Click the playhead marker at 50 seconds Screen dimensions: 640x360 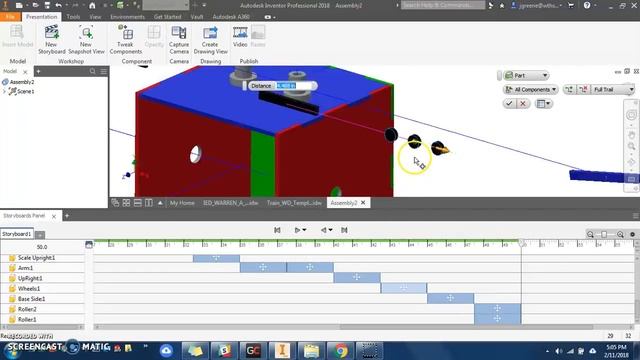click(x=521, y=243)
